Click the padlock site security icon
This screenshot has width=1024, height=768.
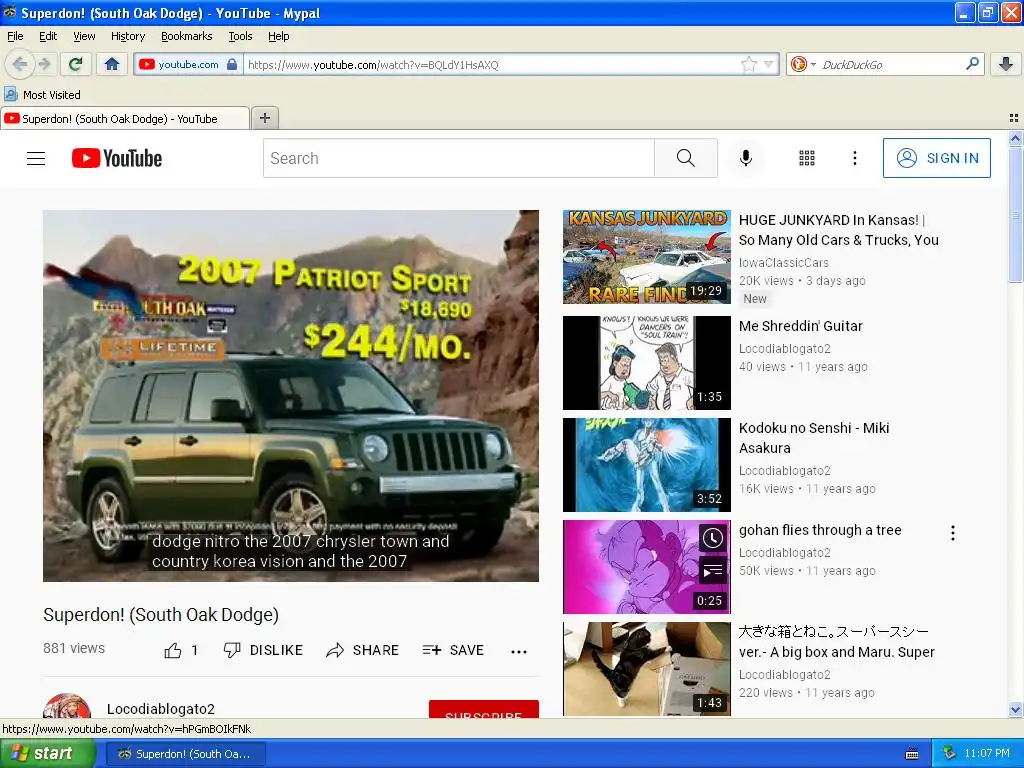click(x=232, y=64)
